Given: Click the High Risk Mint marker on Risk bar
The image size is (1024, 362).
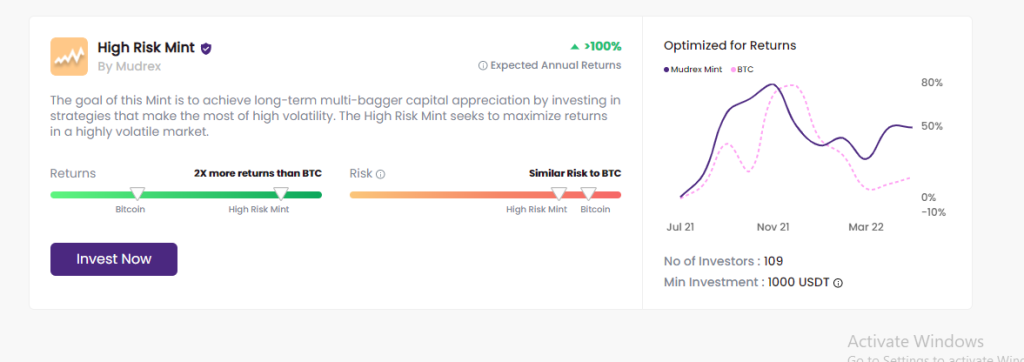Looking at the screenshot, I should pos(558,193).
